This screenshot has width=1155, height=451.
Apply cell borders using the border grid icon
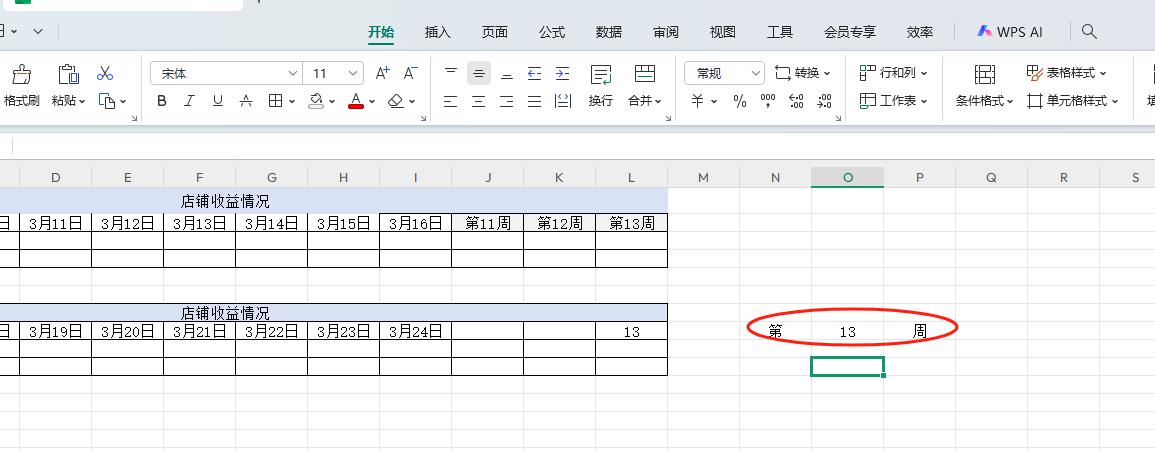[x=275, y=101]
